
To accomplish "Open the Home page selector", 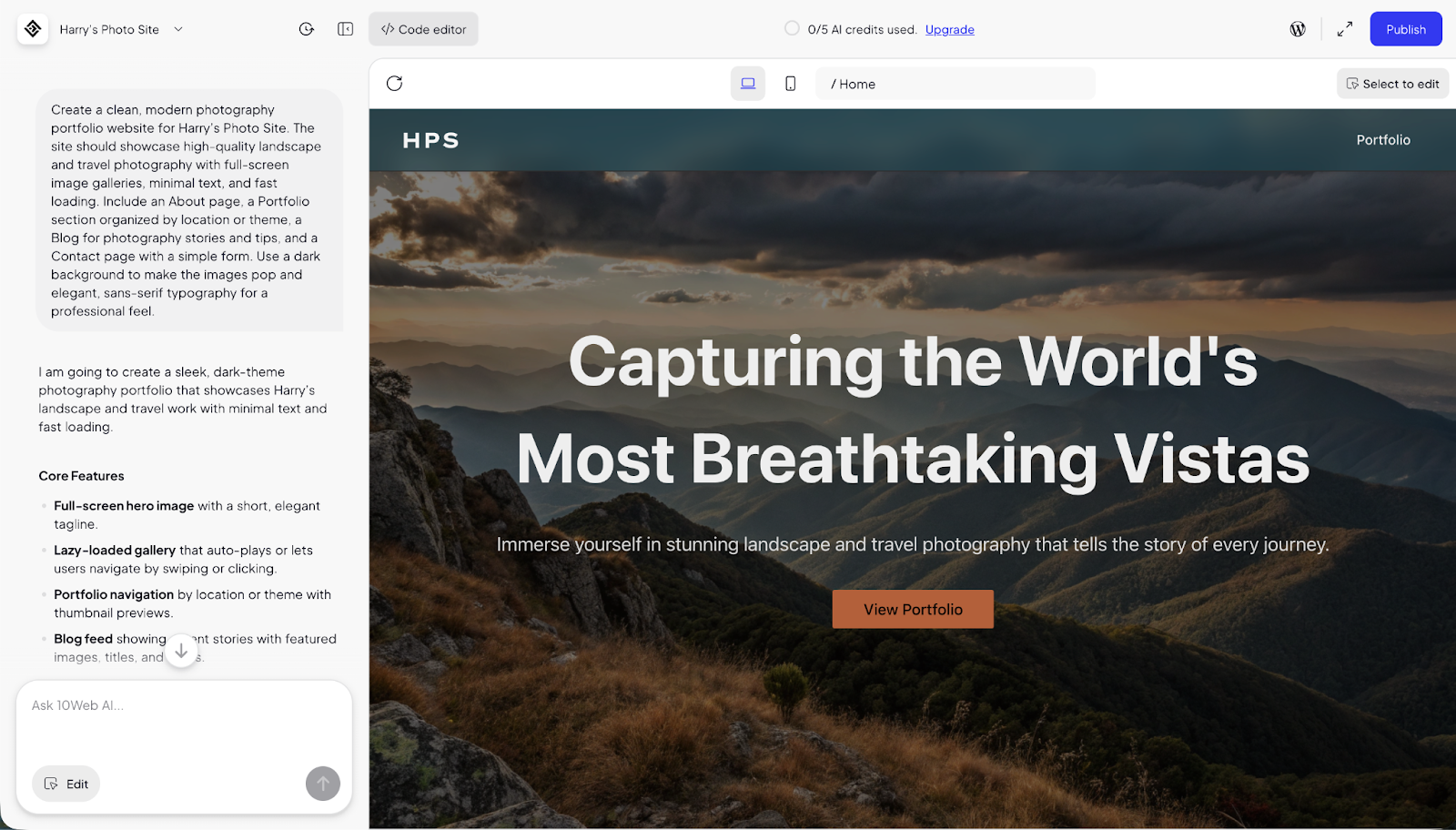I will click(954, 83).
